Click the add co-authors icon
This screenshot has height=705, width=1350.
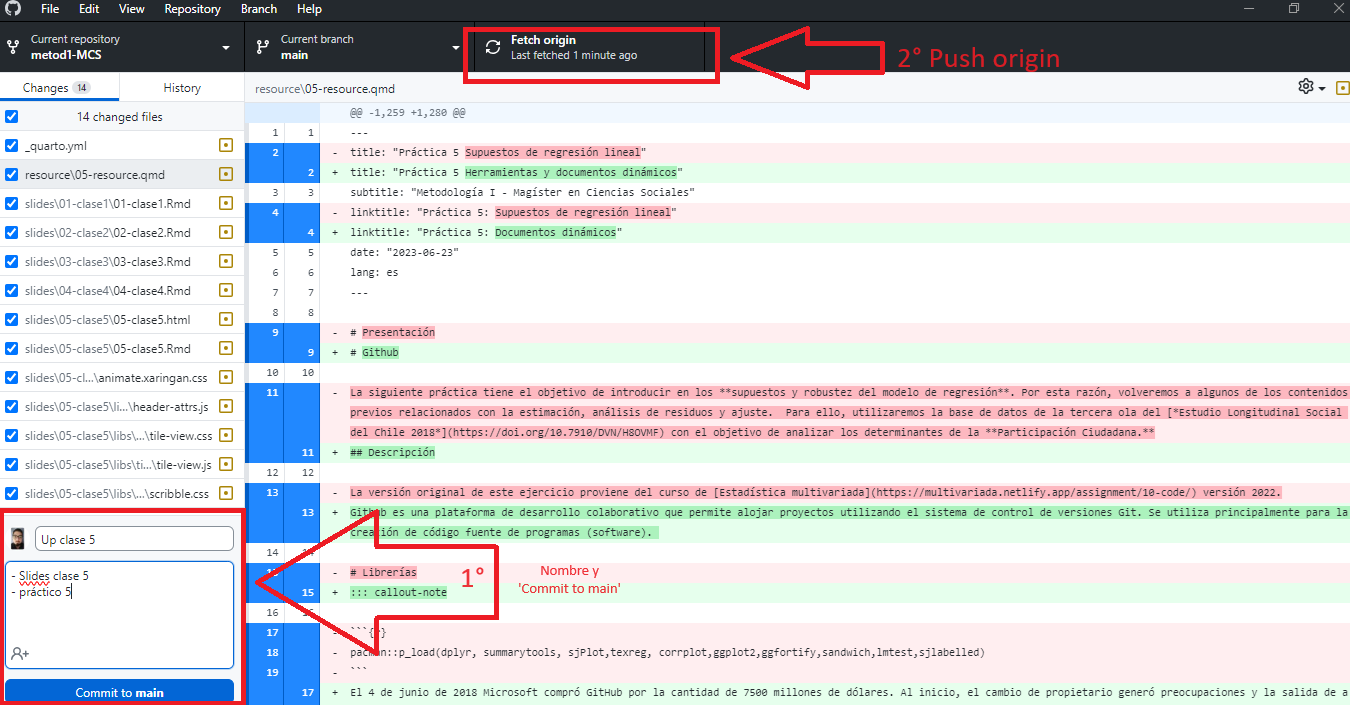(19, 653)
